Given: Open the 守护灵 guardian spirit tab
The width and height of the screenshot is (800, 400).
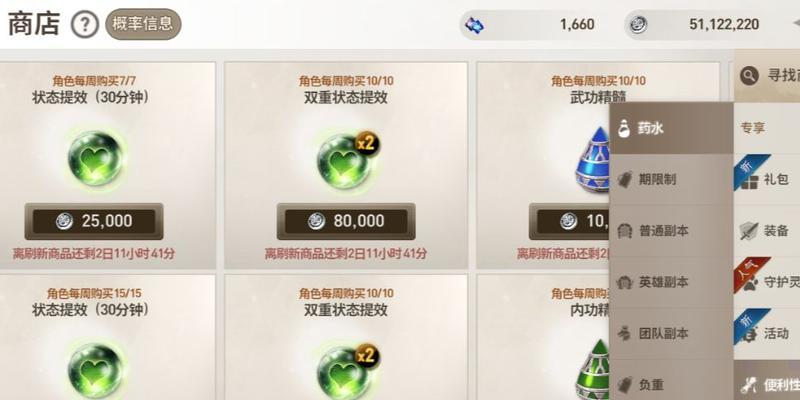Looking at the screenshot, I should [767, 282].
